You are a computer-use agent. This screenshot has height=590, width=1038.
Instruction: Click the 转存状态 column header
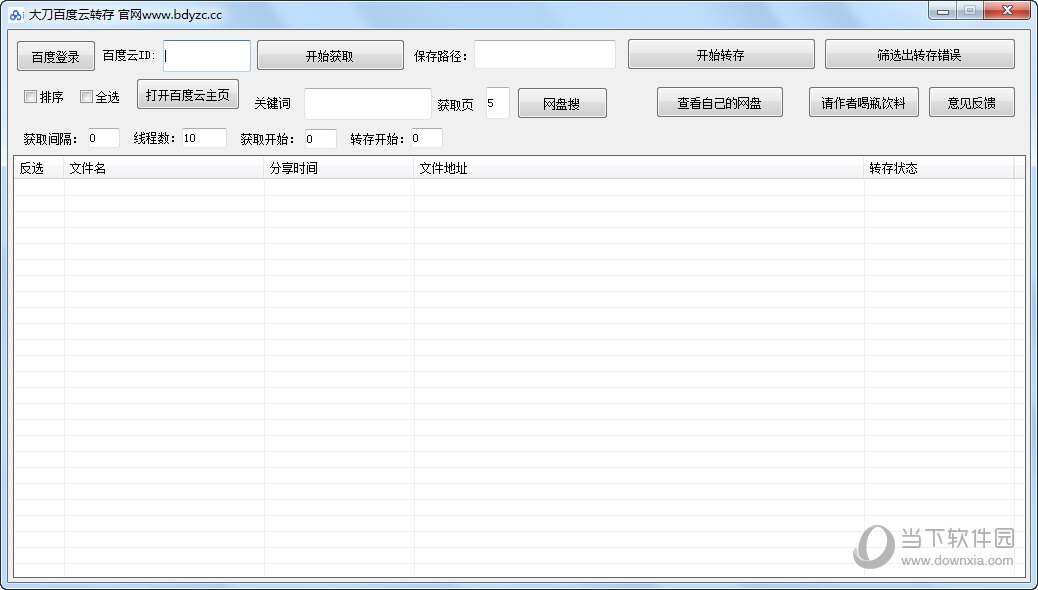(x=939, y=168)
